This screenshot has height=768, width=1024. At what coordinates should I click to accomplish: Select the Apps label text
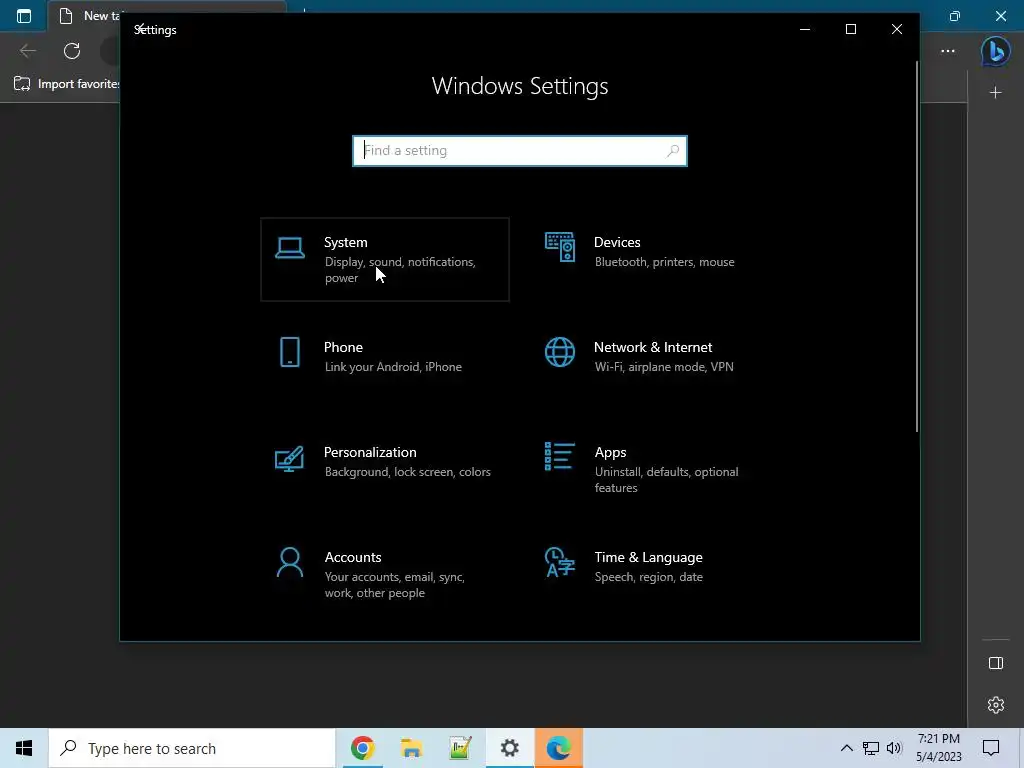611,452
